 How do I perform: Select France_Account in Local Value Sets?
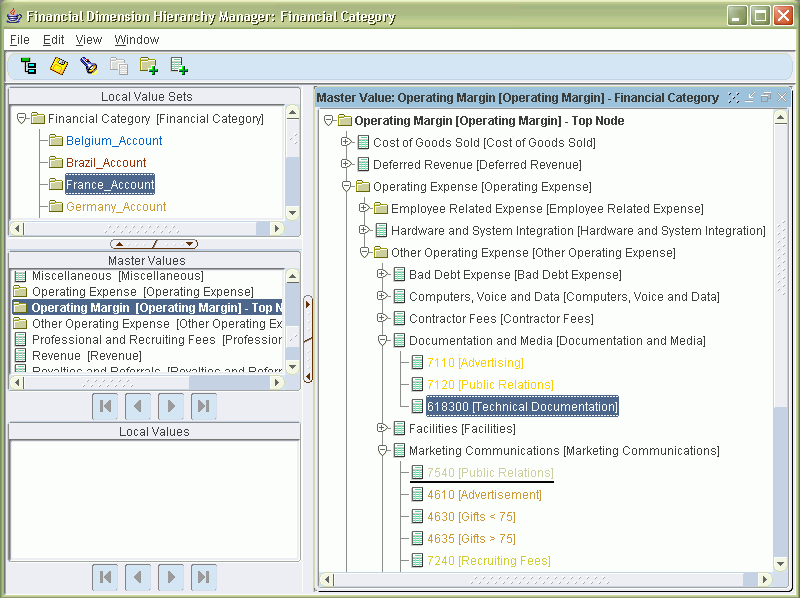(110, 184)
